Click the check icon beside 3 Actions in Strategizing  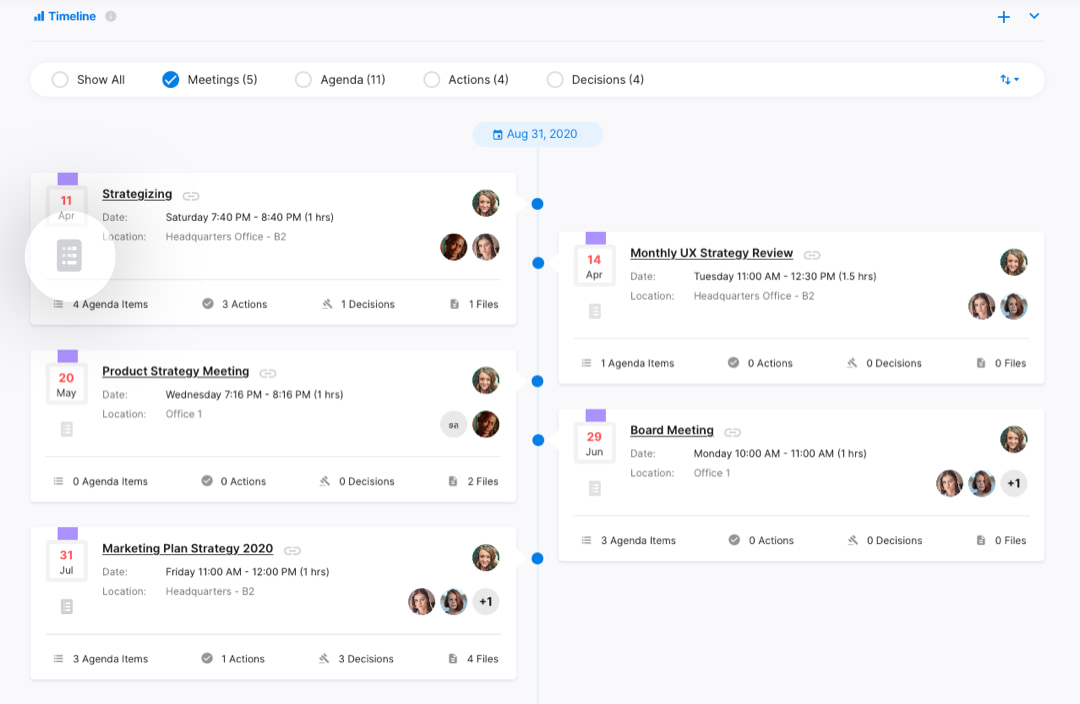(207, 303)
